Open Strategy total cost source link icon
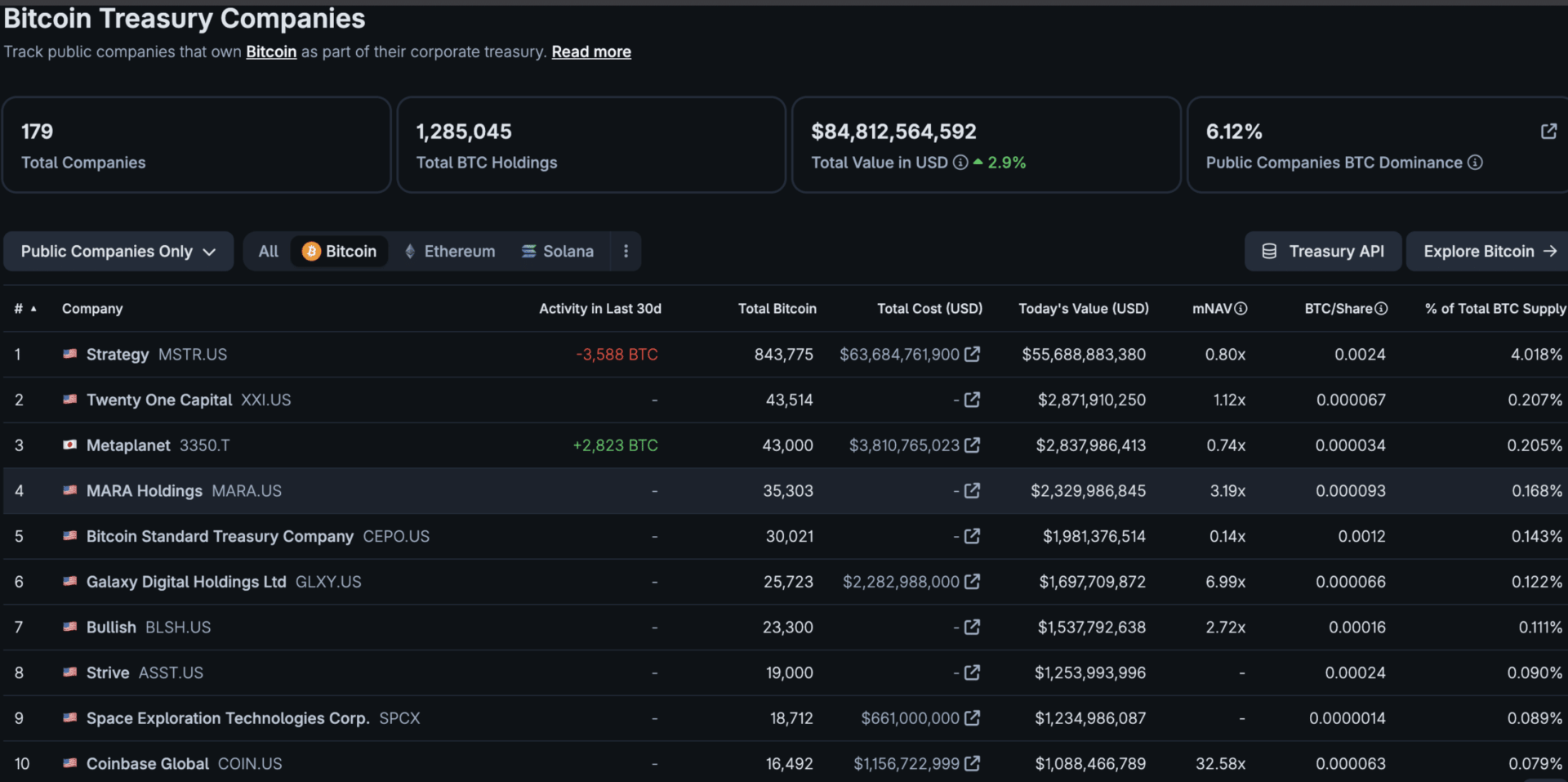This screenshot has height=782, width=1568. click(972, 355)
